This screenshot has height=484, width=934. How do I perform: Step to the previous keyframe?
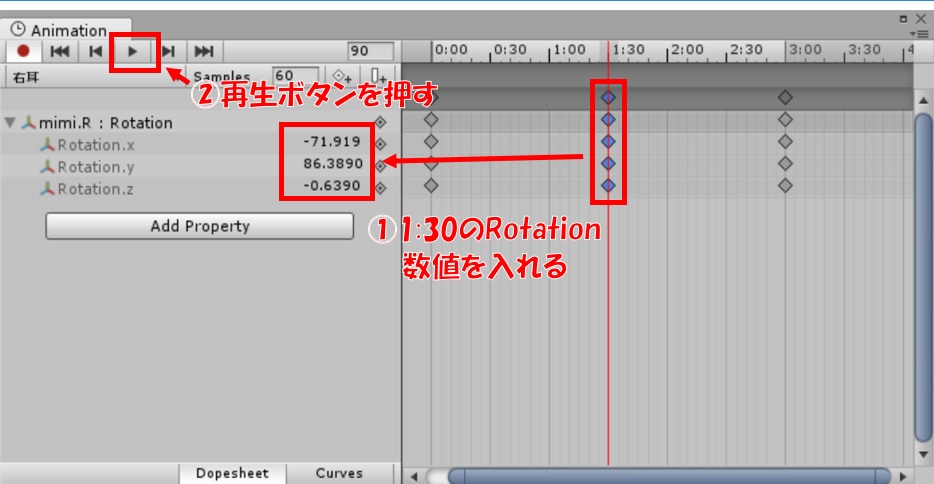click(96, 51)
